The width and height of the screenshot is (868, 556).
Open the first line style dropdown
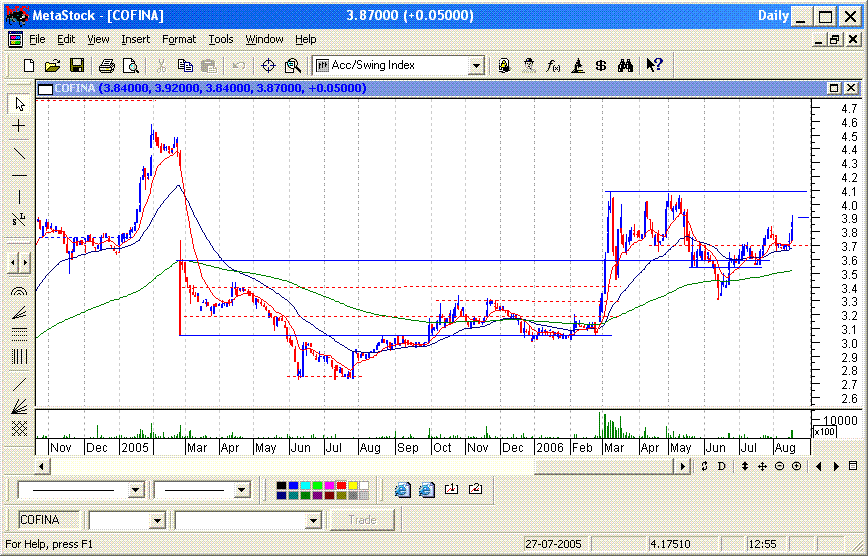(x=136, y=490)
